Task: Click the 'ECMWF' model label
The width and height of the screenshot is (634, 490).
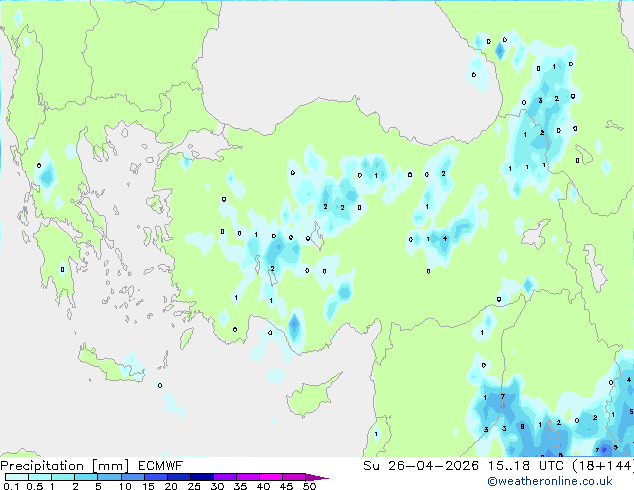Action: pyautogui.click(x=161, y=466)
